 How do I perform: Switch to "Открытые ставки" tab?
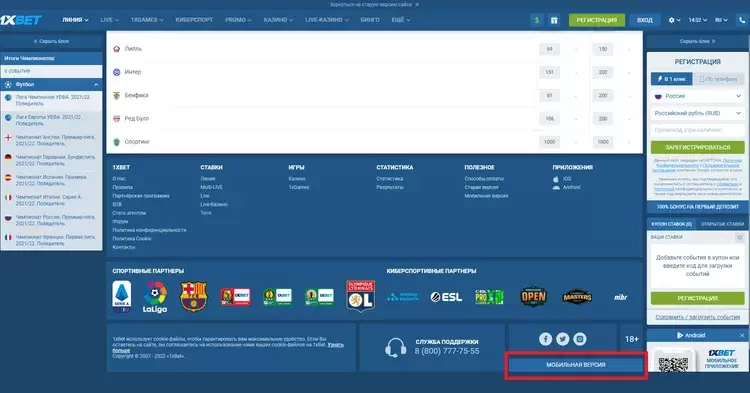722,224
